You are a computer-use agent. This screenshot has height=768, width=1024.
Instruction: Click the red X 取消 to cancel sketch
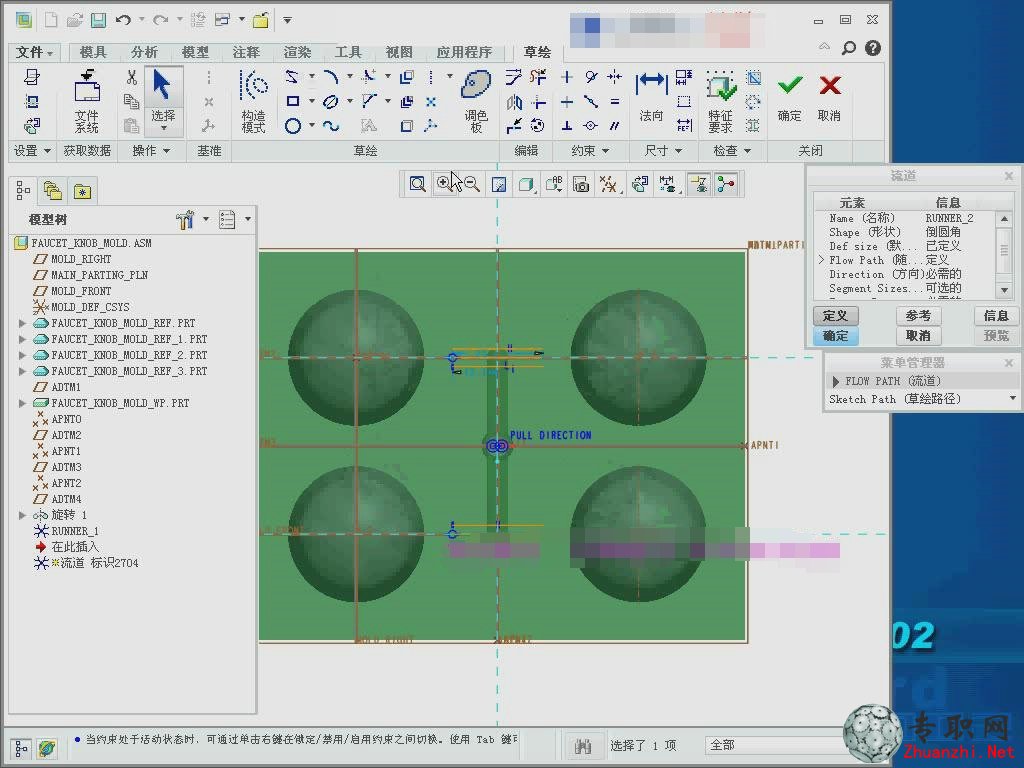[x=829, y=97]
